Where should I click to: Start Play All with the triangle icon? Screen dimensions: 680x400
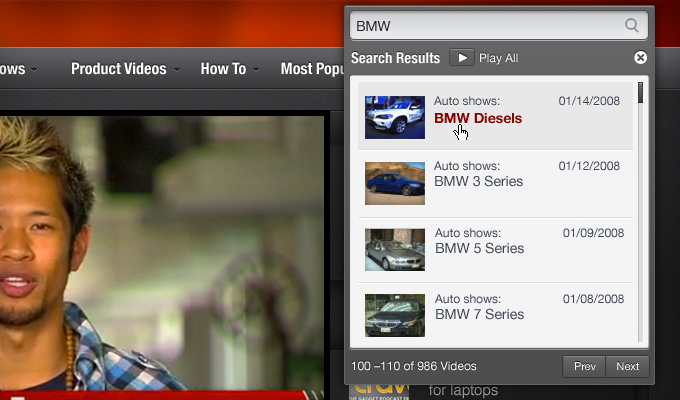coord(462,58)
